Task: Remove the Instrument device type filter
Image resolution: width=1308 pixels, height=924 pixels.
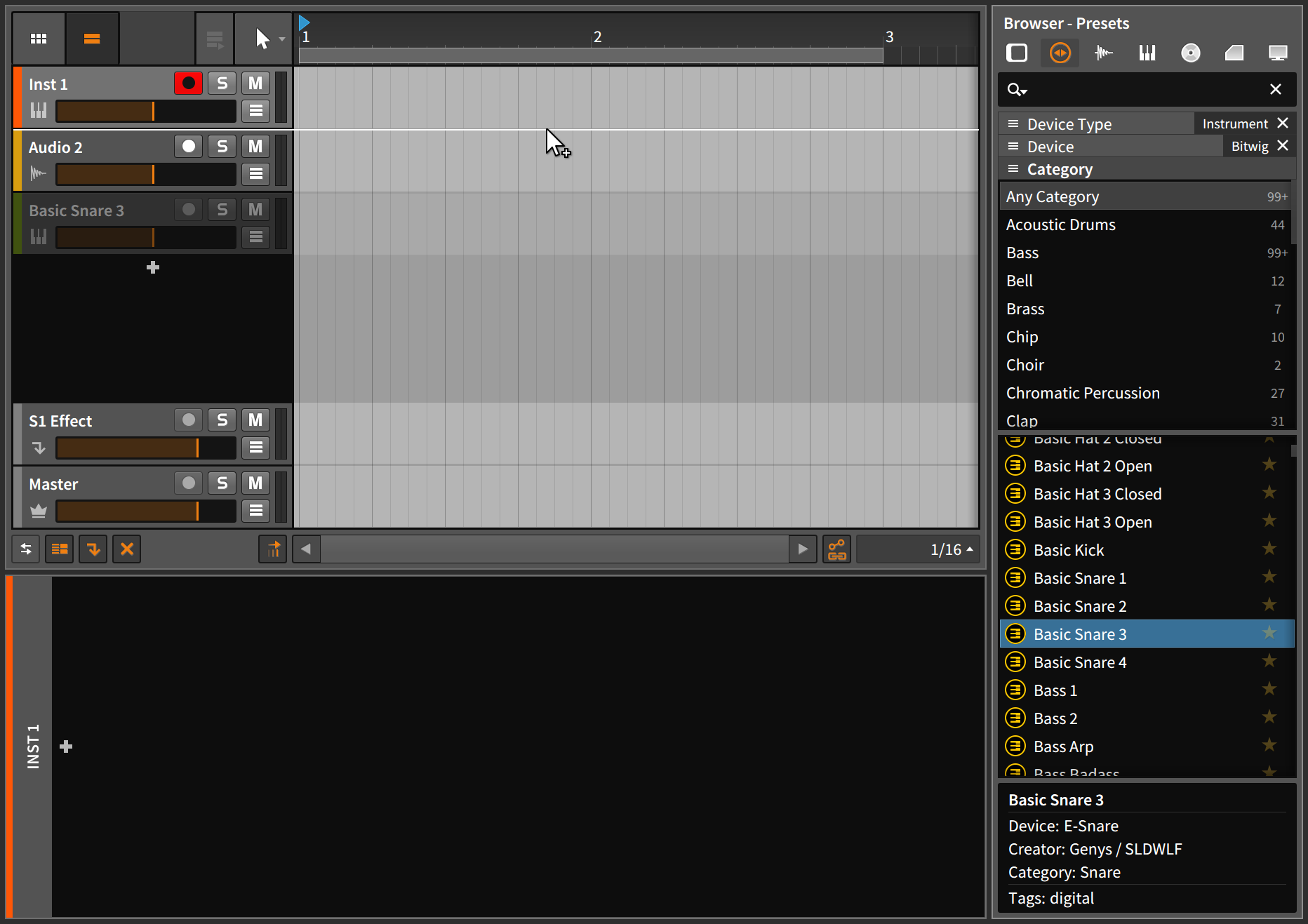Action: 1283,123
